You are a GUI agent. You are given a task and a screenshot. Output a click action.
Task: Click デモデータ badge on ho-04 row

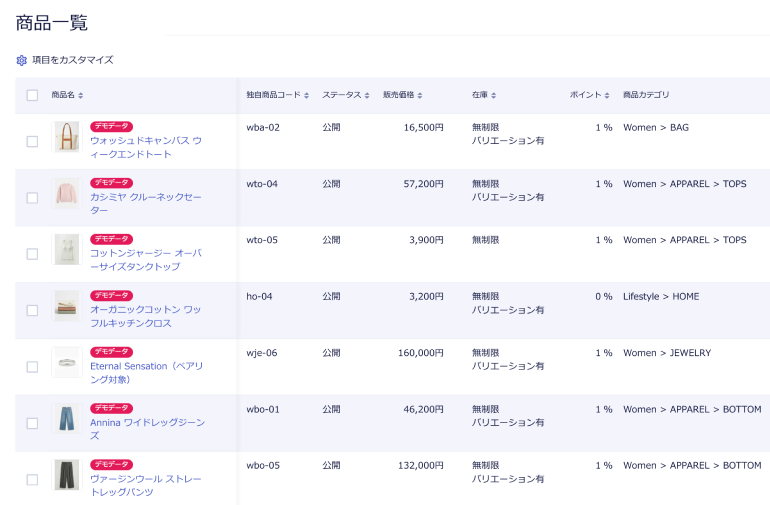tap(111, 295)
